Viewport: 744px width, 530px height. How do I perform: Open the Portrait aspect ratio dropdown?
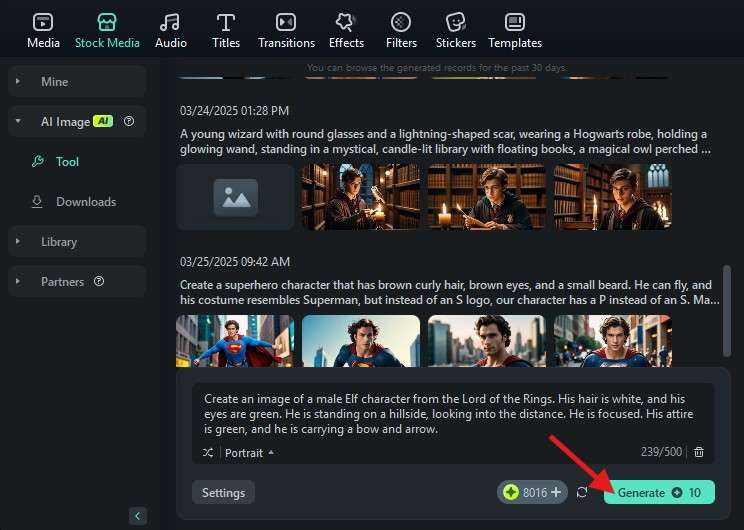click(249, 453)
